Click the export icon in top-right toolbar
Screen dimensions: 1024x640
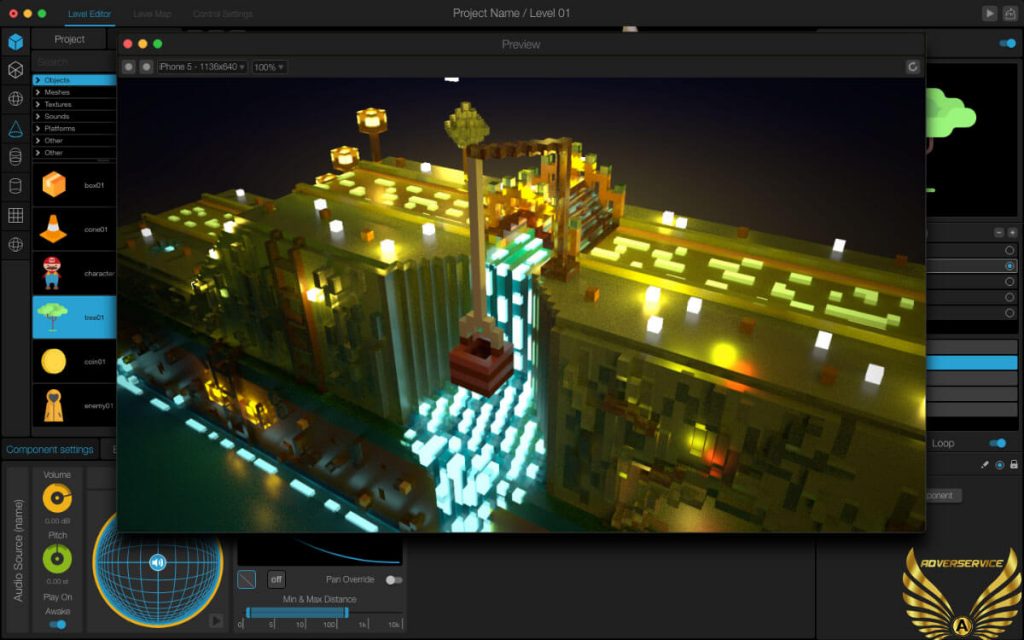[x=1010, y=13]
